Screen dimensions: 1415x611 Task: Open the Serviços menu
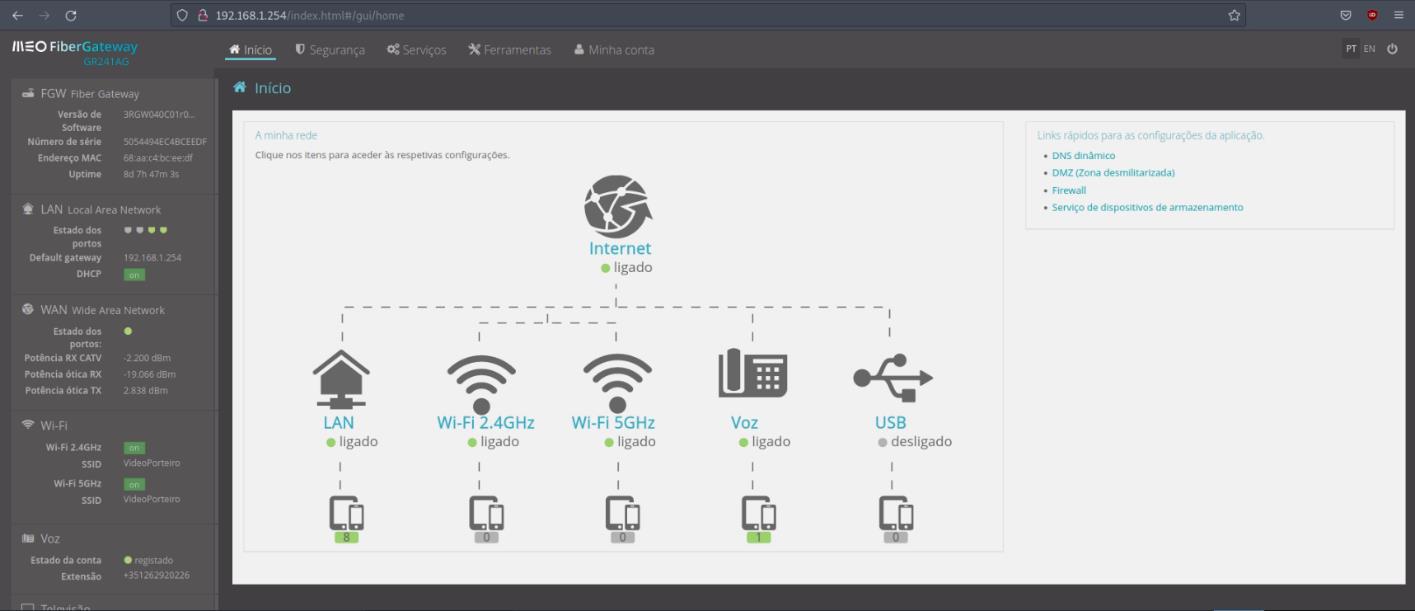coord(416,50)
